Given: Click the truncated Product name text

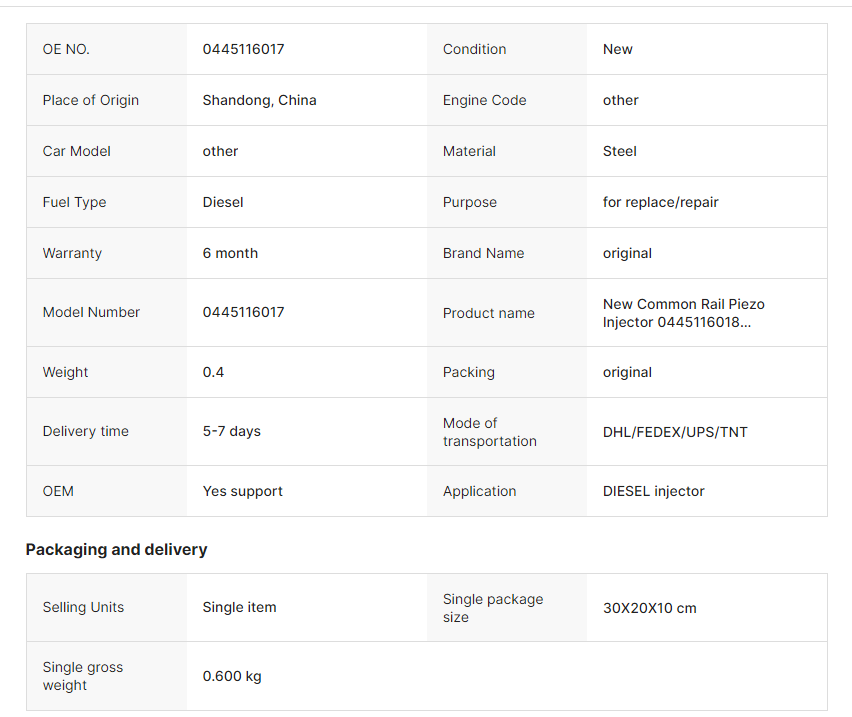Looking at the screenshot, I should pos(684,313).
